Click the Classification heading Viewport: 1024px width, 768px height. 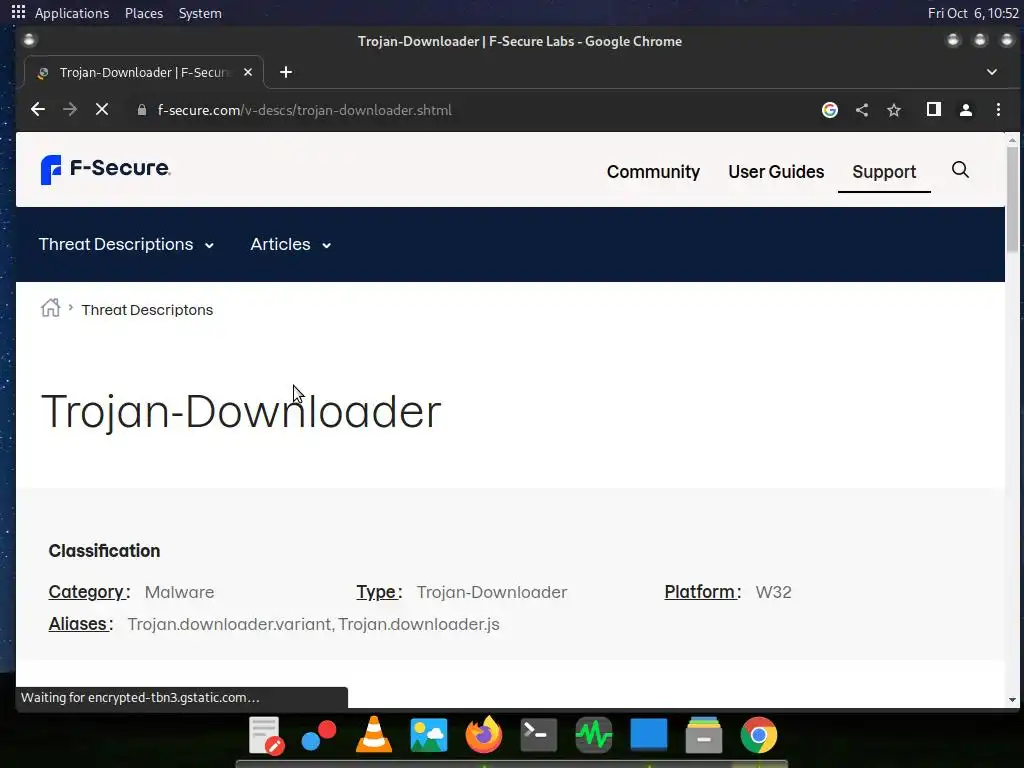104,551
